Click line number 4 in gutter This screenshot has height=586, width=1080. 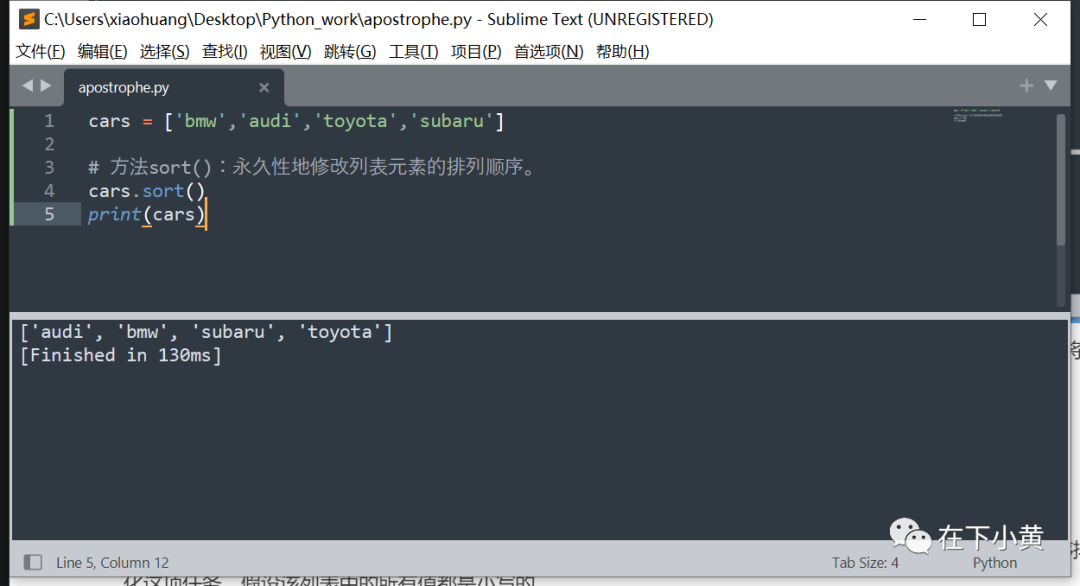point(49,191)
